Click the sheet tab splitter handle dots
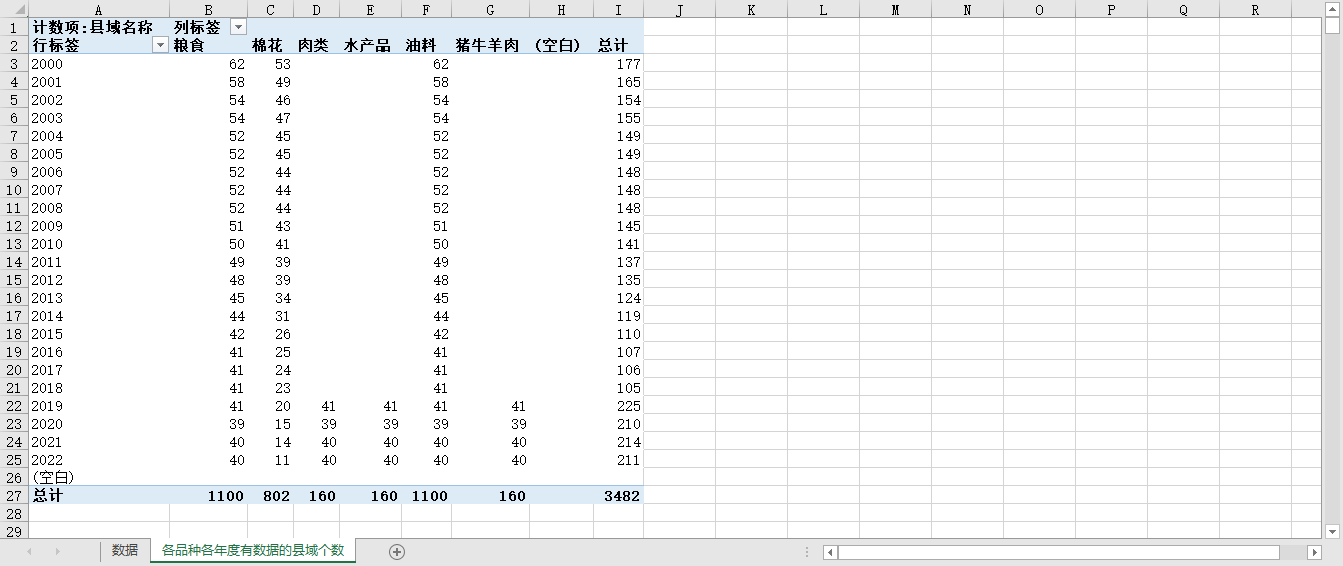1343x566 pixels. click(807, 552)
